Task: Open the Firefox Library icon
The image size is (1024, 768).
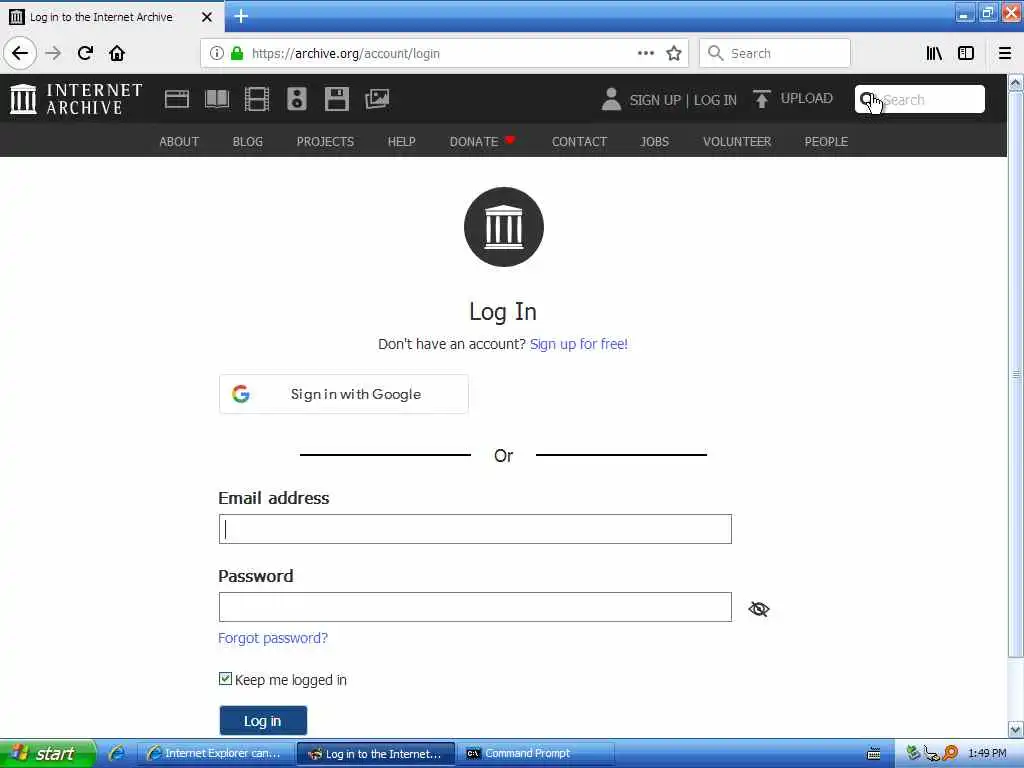Action: tap(934, 53)
